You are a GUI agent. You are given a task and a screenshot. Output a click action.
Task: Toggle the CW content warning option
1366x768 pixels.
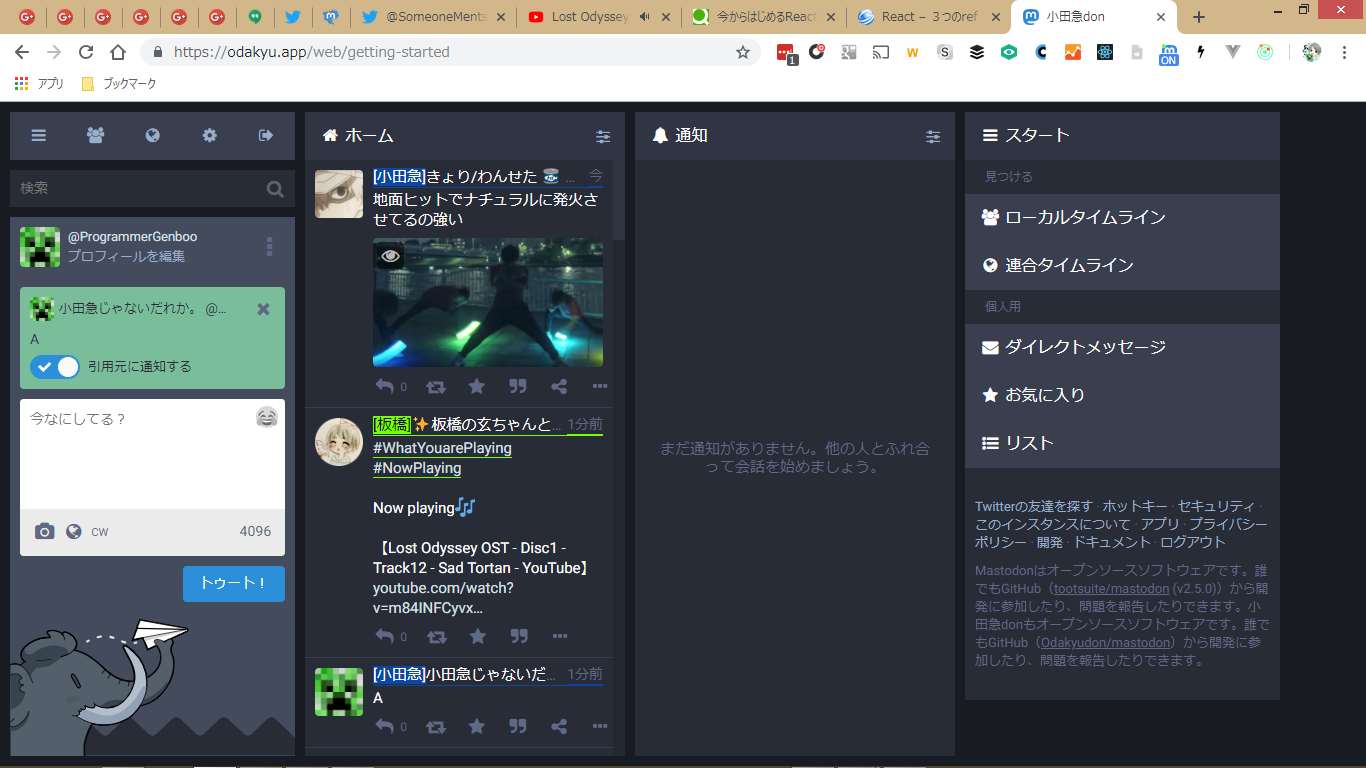[x=100, y=532]
